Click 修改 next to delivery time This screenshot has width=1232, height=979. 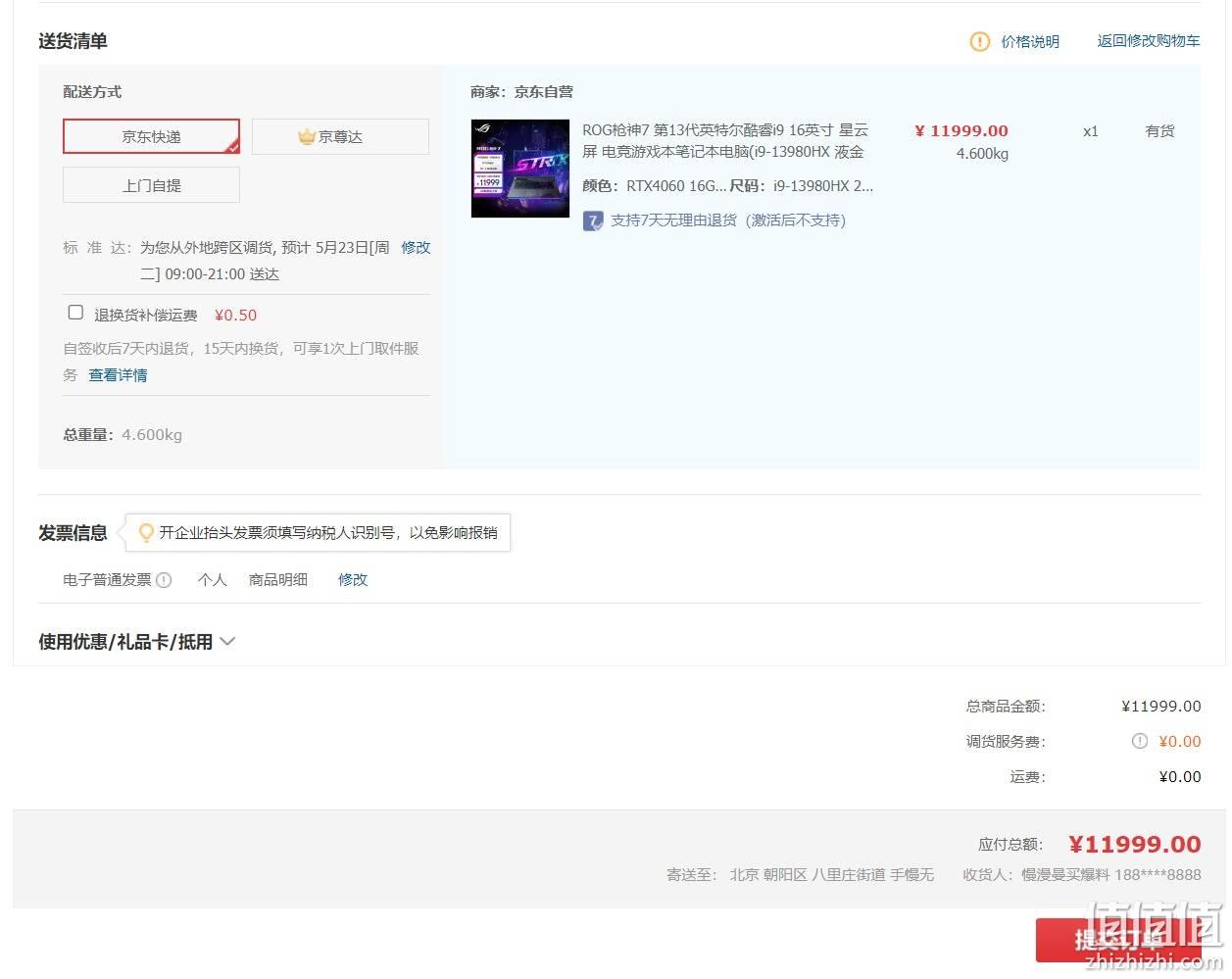[x=416, y=248]
